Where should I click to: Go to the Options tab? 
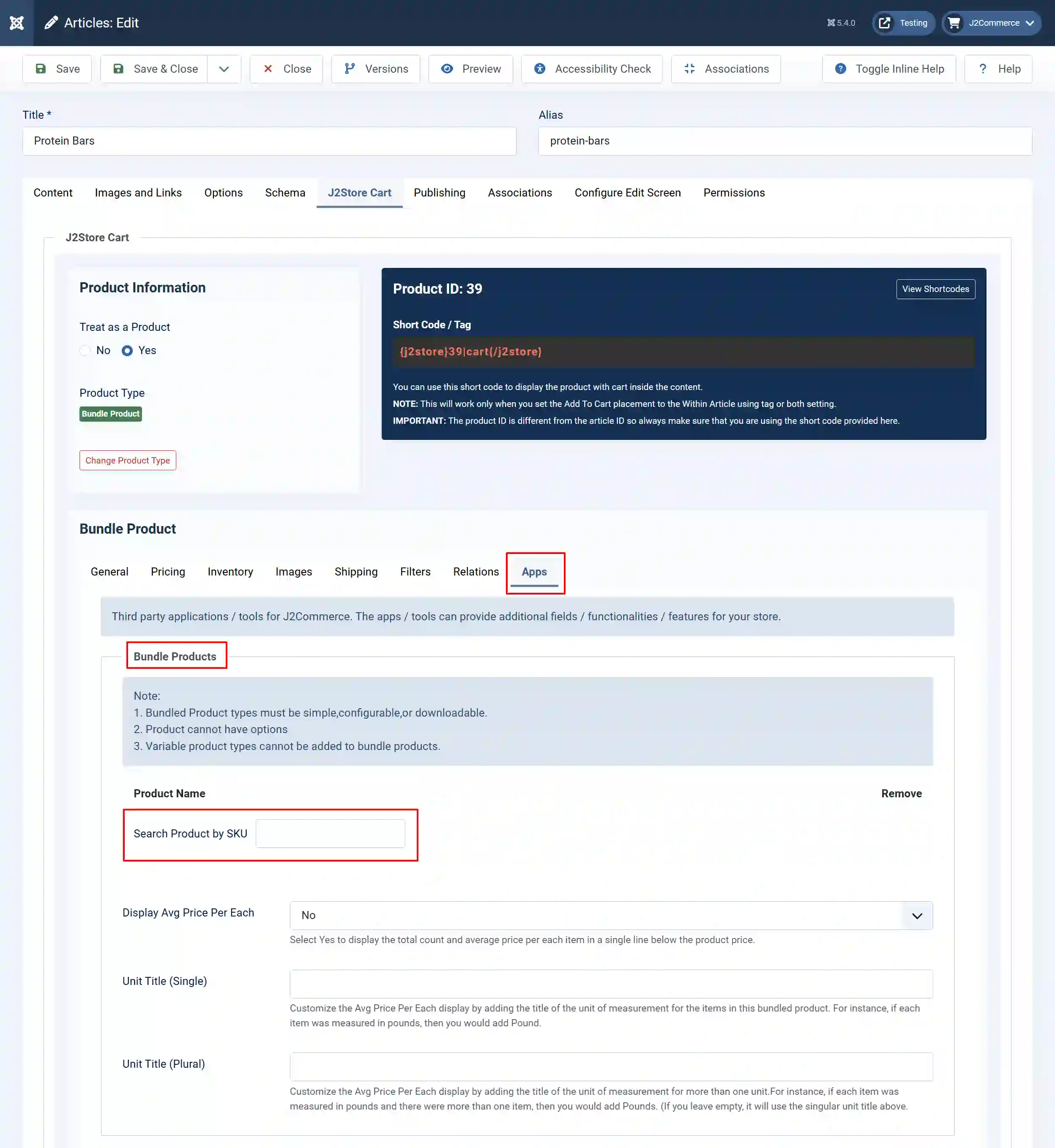223,193
